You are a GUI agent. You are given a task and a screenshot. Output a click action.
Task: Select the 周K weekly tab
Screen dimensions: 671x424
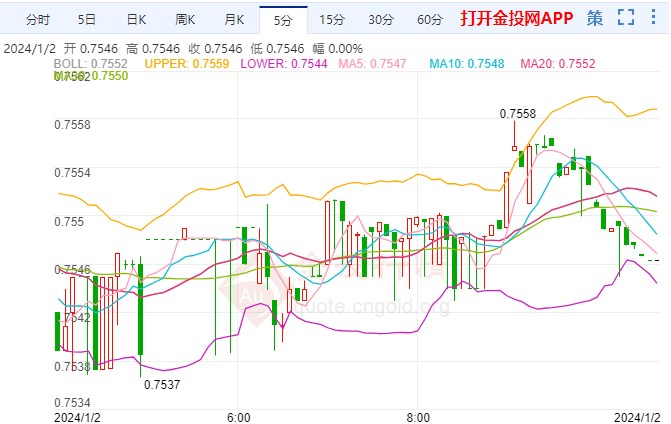pyautogui.click(x=185, y=20)
